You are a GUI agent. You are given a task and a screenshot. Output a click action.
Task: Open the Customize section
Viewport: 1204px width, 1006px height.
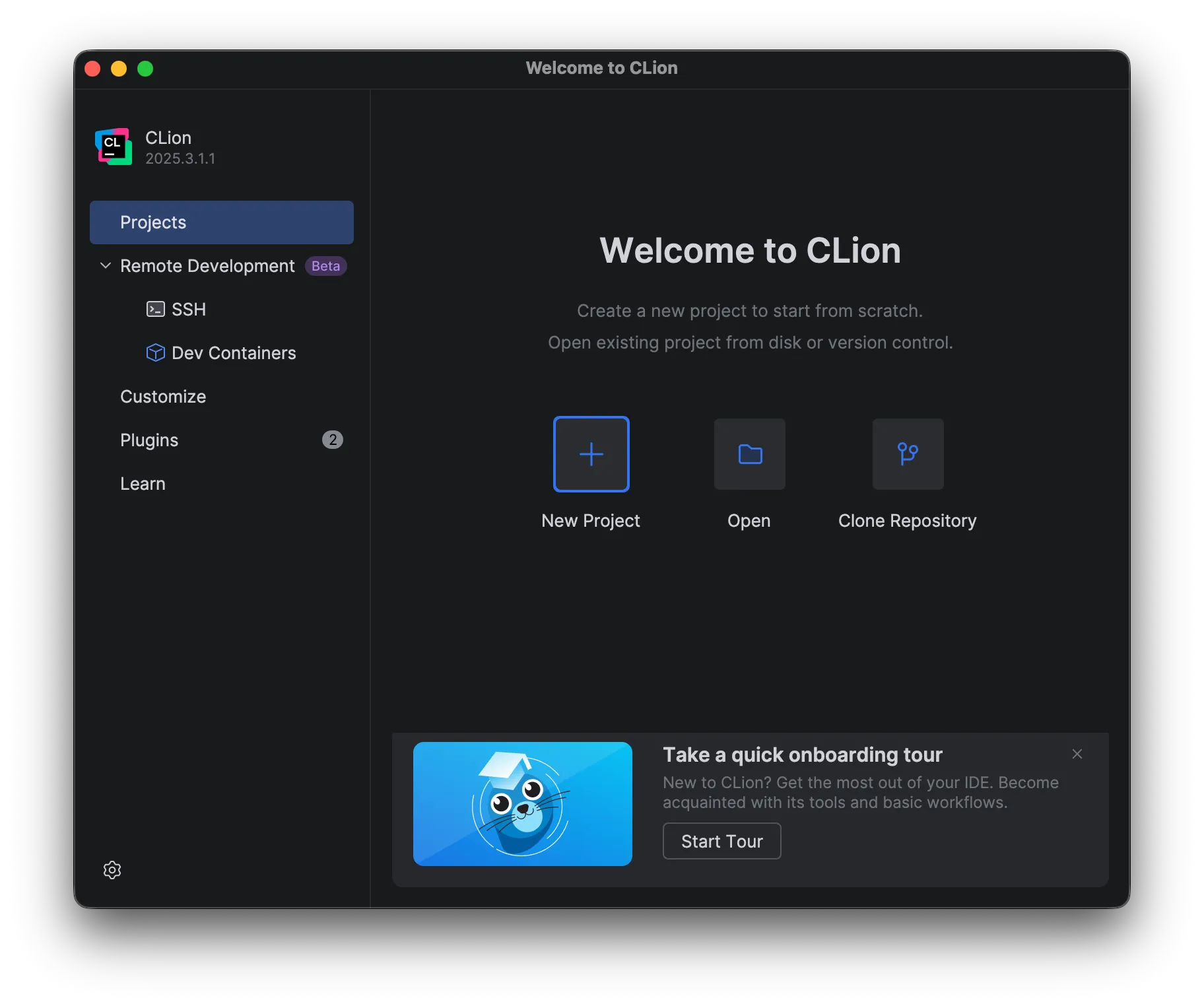coord(162,396)
